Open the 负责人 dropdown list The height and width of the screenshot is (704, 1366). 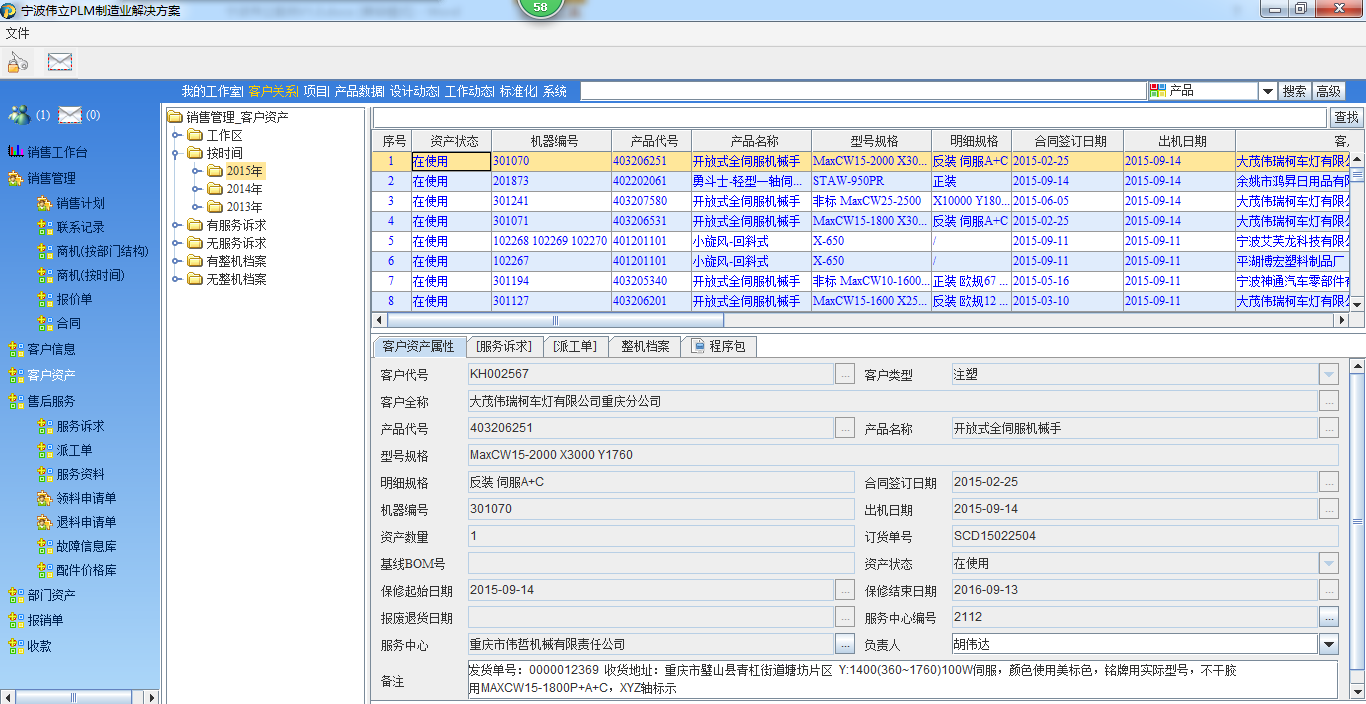[1328, 645]
